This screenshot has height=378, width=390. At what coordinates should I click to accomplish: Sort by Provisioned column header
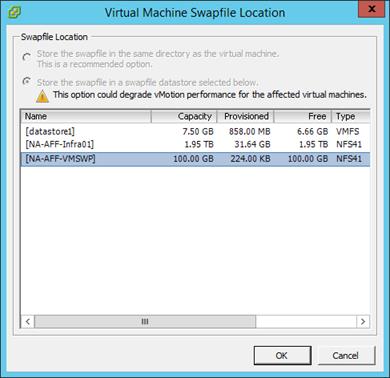point(246,116)
